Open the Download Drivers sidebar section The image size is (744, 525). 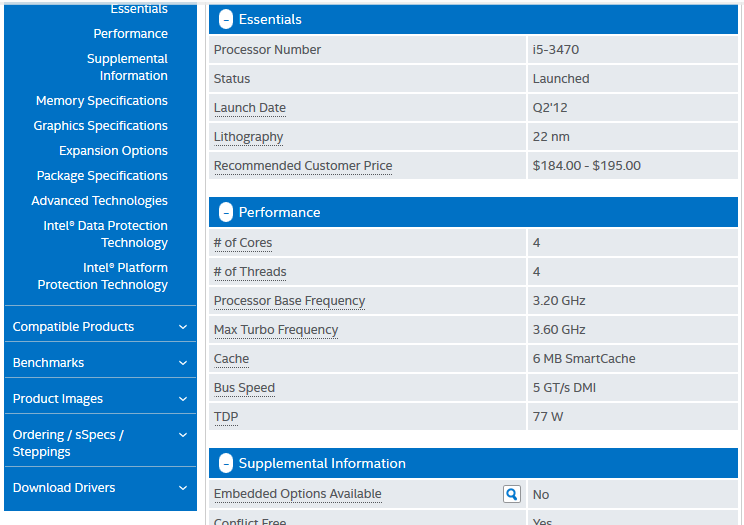[x=100, y=488]
